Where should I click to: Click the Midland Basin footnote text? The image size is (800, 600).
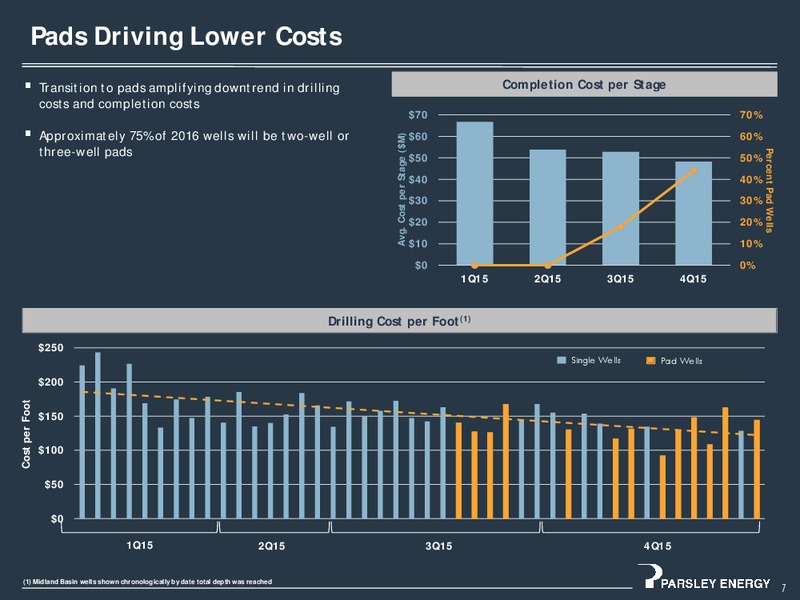click(147, 582)
